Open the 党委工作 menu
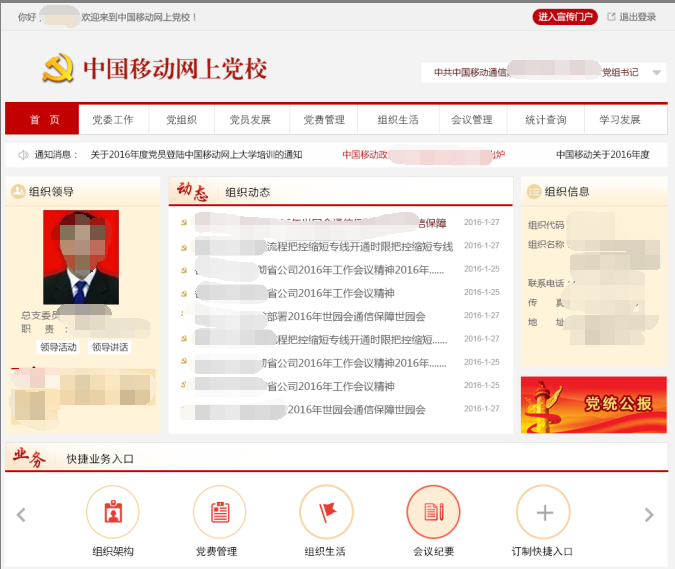Image resolution: width=675 pixels, height=569 pixels. click(x=113, y=120)
